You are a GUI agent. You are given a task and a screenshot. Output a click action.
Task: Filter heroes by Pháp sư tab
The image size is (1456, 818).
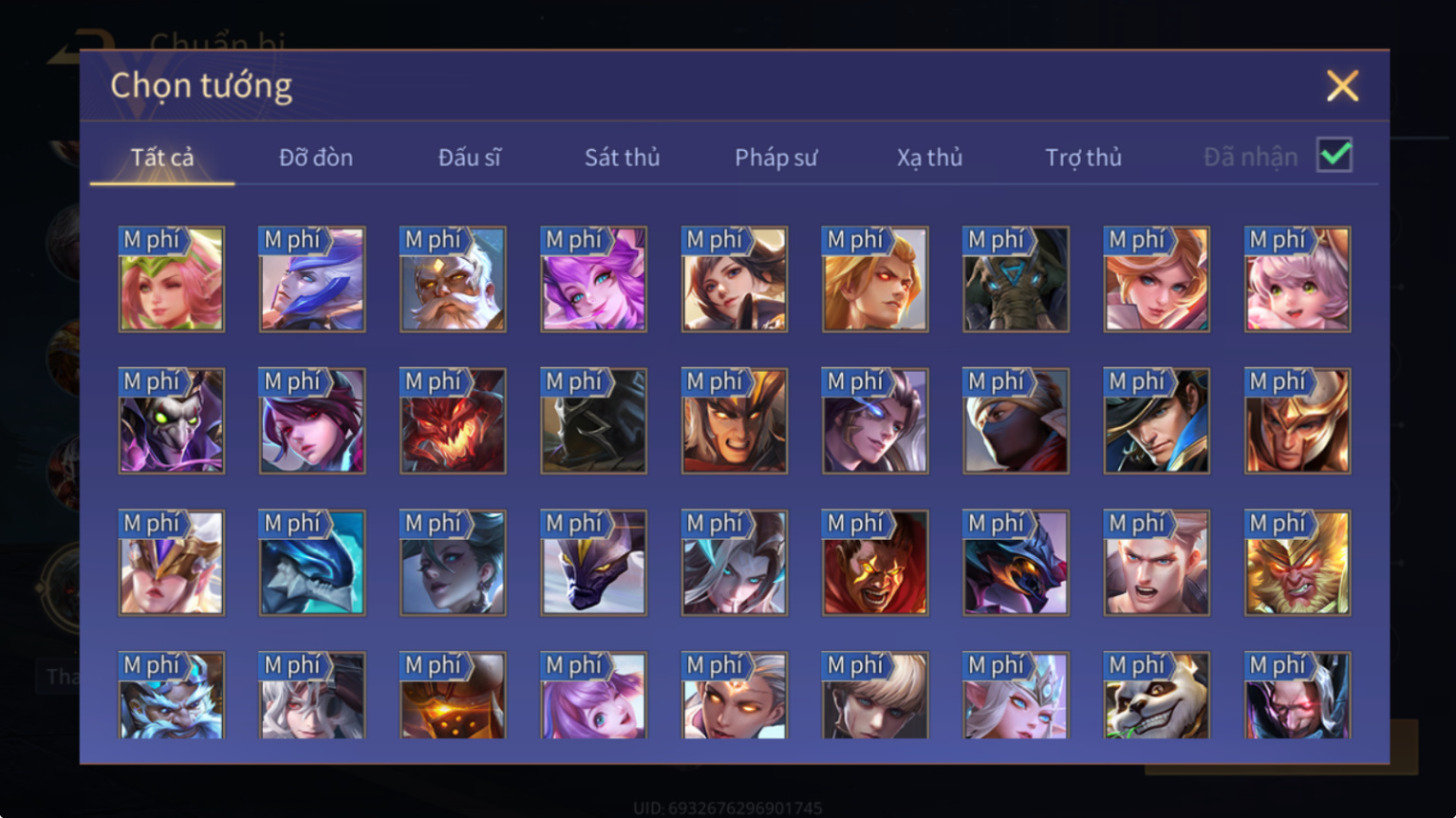coord(776,158)
